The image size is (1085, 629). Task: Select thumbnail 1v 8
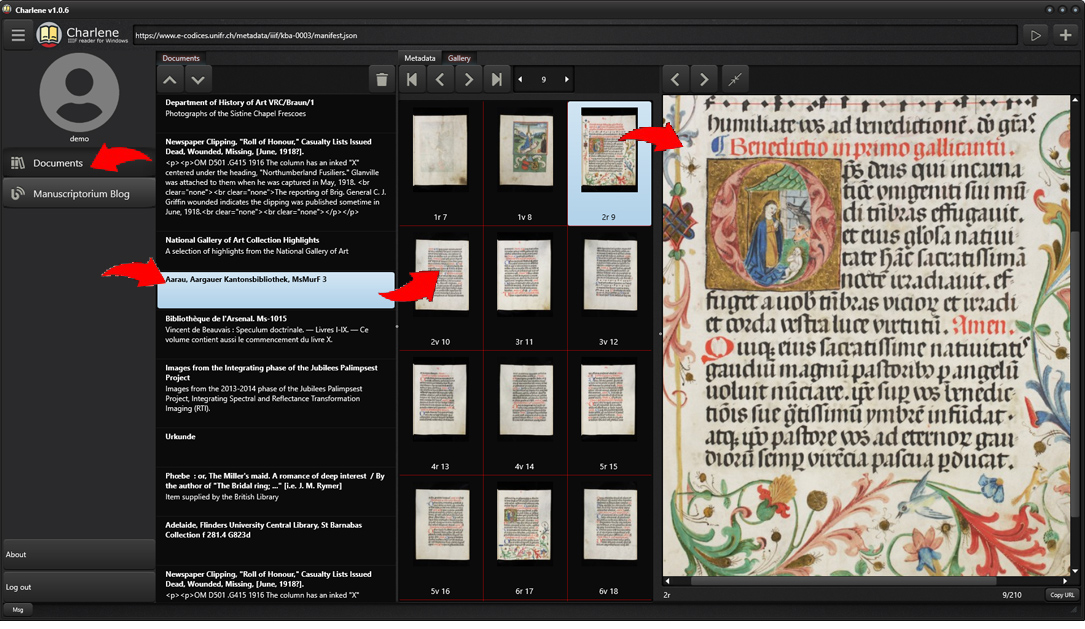pos(525,163)
